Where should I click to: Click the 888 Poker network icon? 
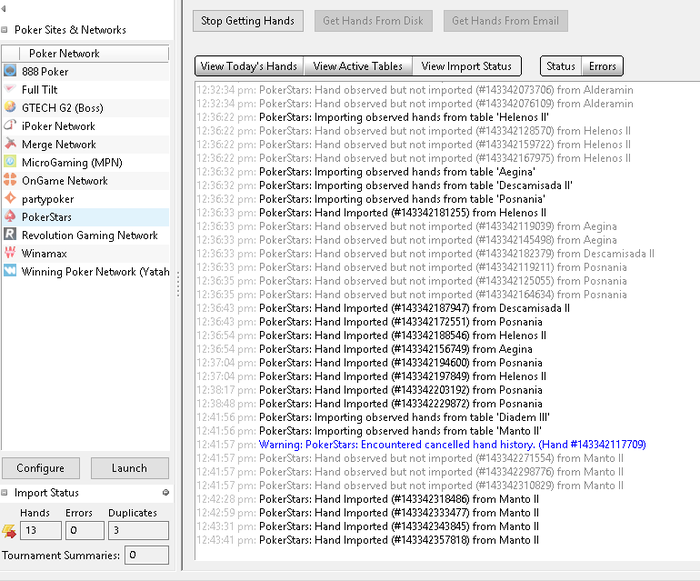click(10, 71)
